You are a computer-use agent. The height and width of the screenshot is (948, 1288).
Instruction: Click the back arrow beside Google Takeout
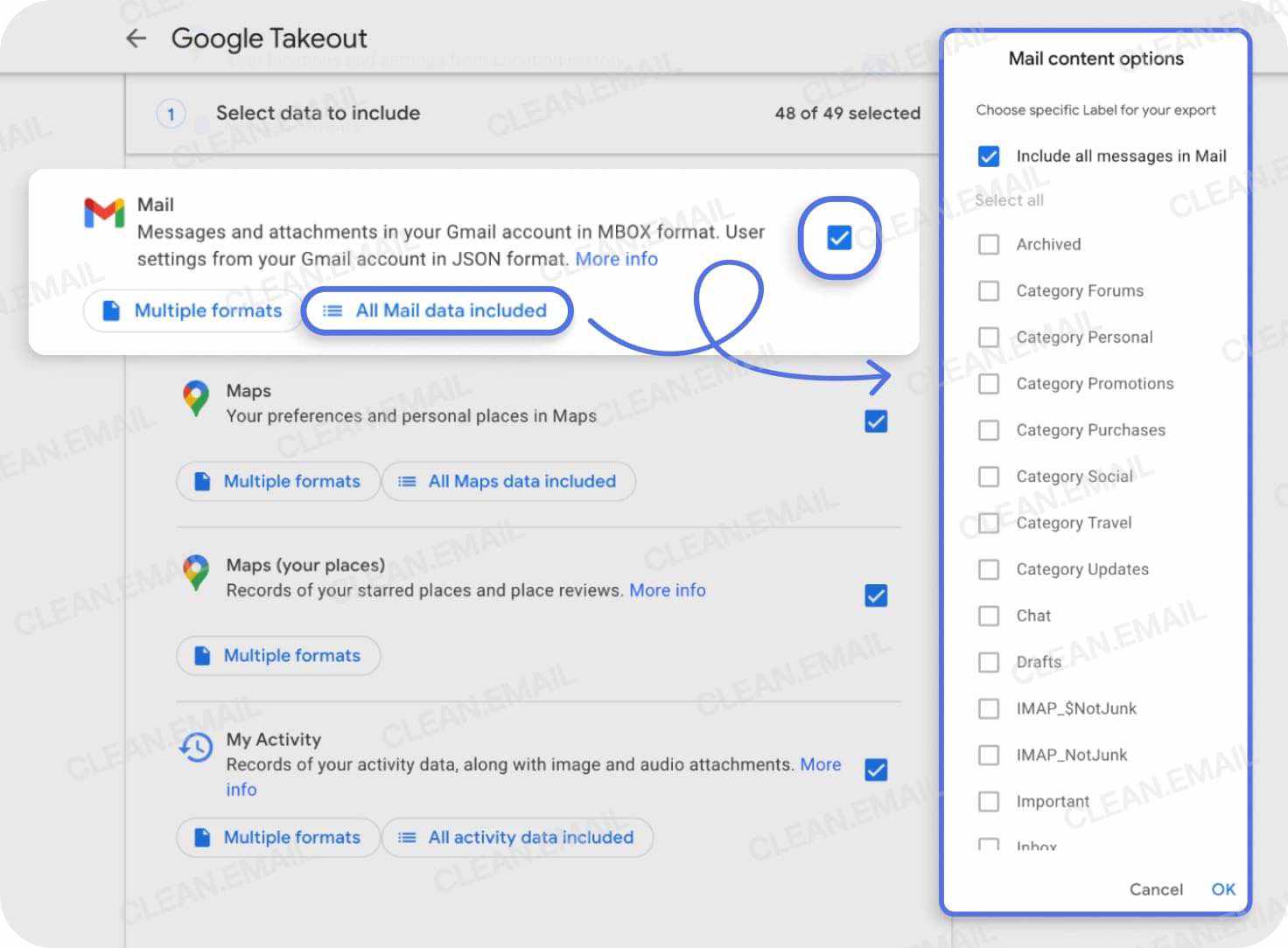click(136, 38)
